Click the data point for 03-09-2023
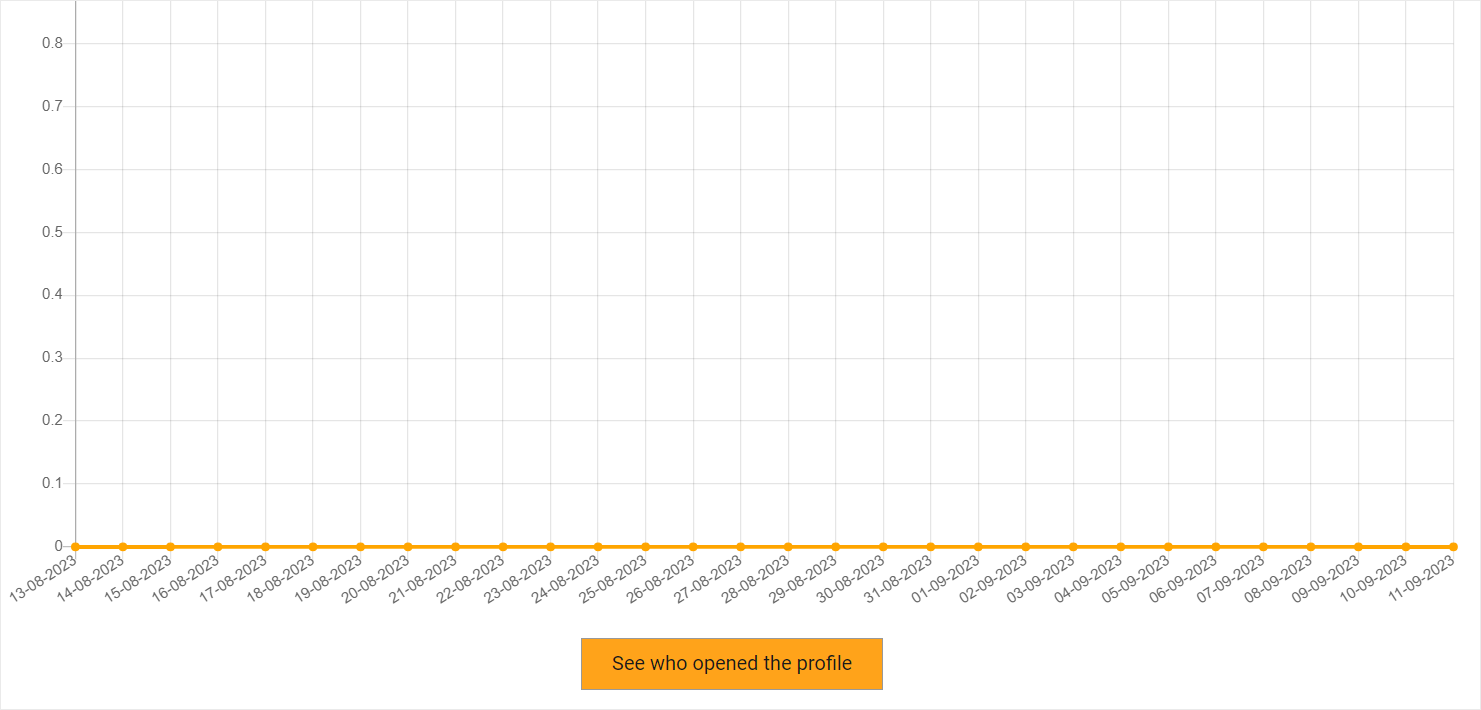Screen dimensions: 1481x710 point(1073,546)
